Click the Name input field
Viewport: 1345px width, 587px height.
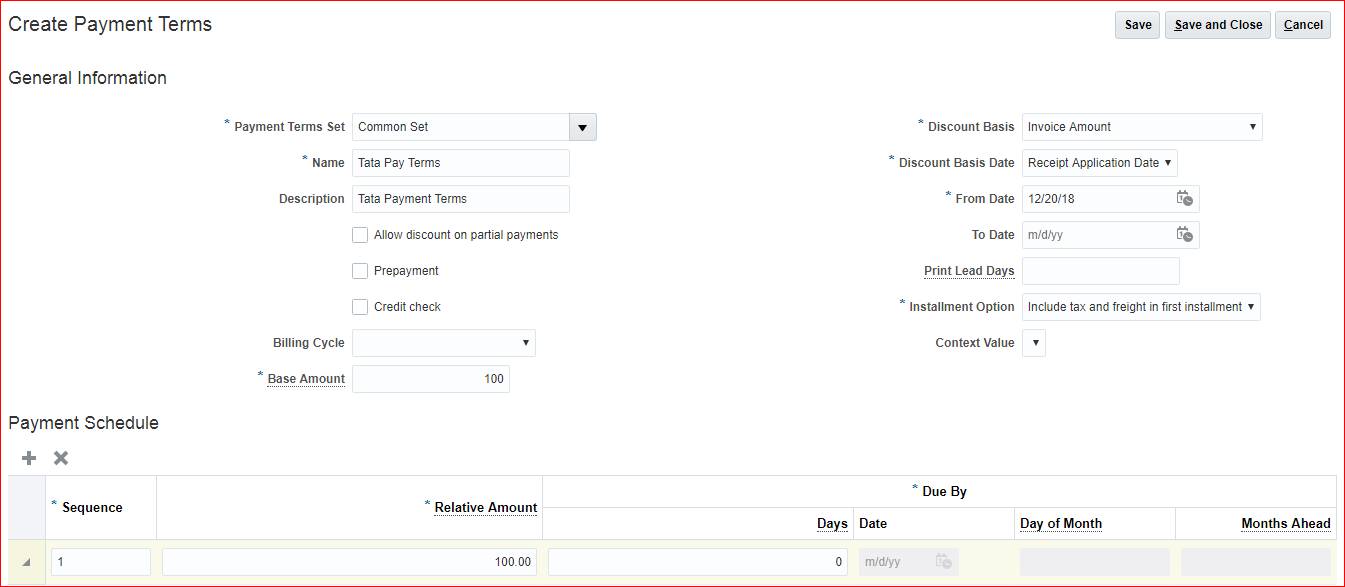coord(461,163)
